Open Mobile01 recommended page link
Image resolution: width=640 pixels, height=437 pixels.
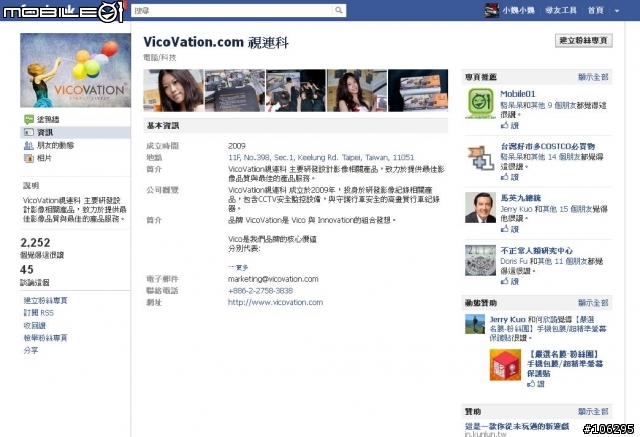(518, 94)
